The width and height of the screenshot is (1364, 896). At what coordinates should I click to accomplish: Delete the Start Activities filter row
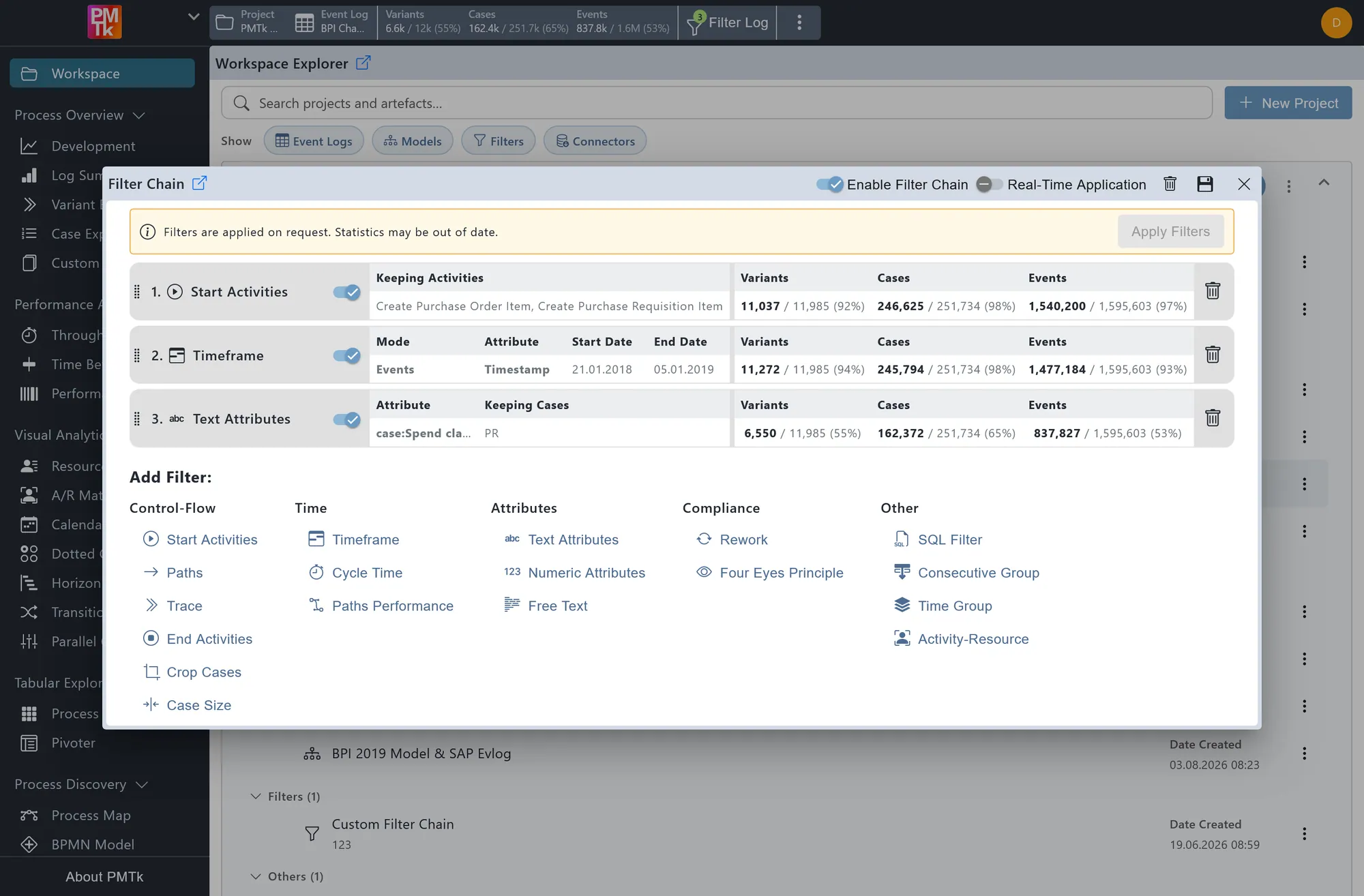[1212, 291]
